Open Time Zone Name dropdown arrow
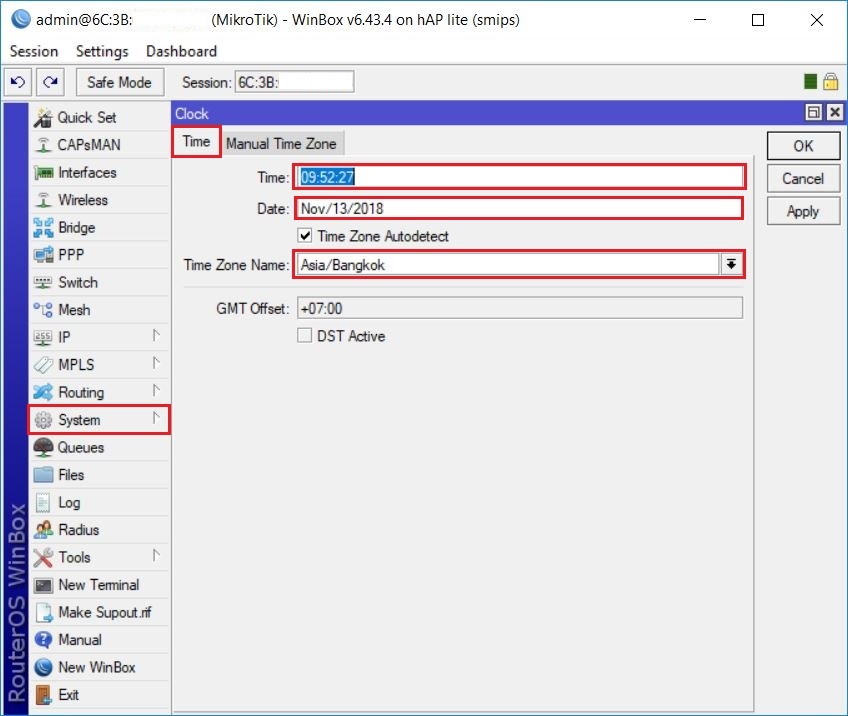Image resolution: width=848 pixels, height=716 pixels. [731, 264]
